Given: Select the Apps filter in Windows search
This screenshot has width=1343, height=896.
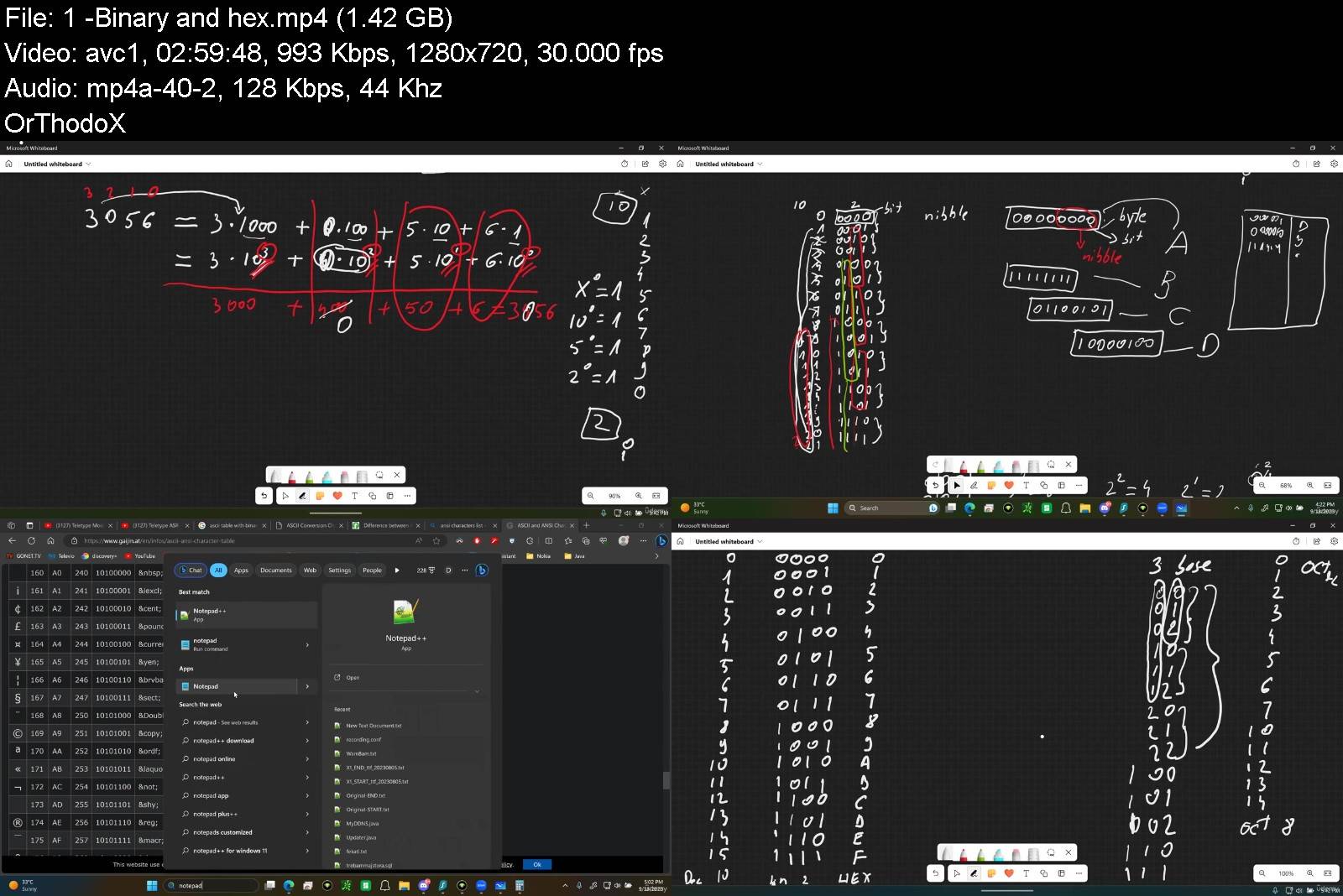Looking at the screenshot, I should point(241,570).
